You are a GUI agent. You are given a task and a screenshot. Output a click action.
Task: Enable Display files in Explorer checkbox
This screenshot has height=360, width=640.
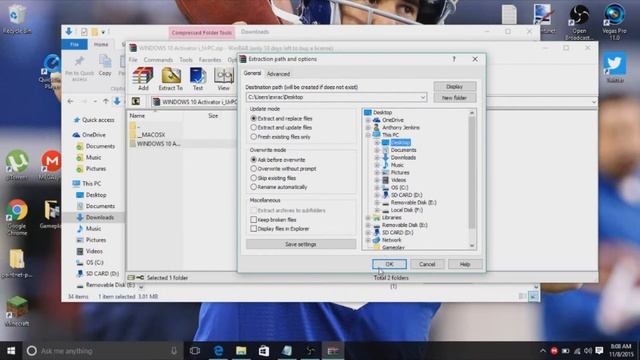[x=253, y=229]
